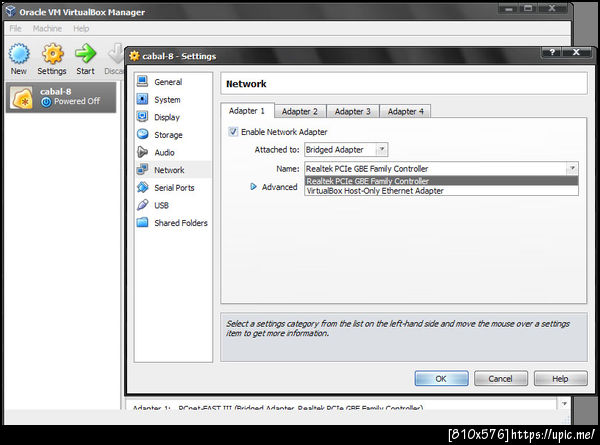Open the Machine menu
Image resolution: width=600 pixels, height=445 pixels.
(47, 29)
